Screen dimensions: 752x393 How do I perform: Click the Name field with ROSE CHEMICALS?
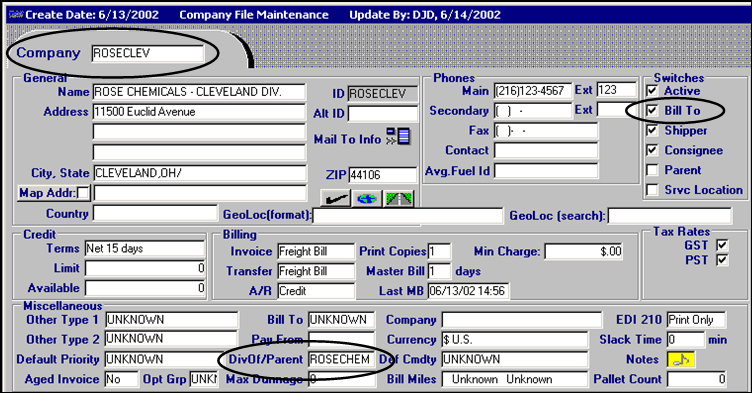pyautogui.click(x=199, y=92)
